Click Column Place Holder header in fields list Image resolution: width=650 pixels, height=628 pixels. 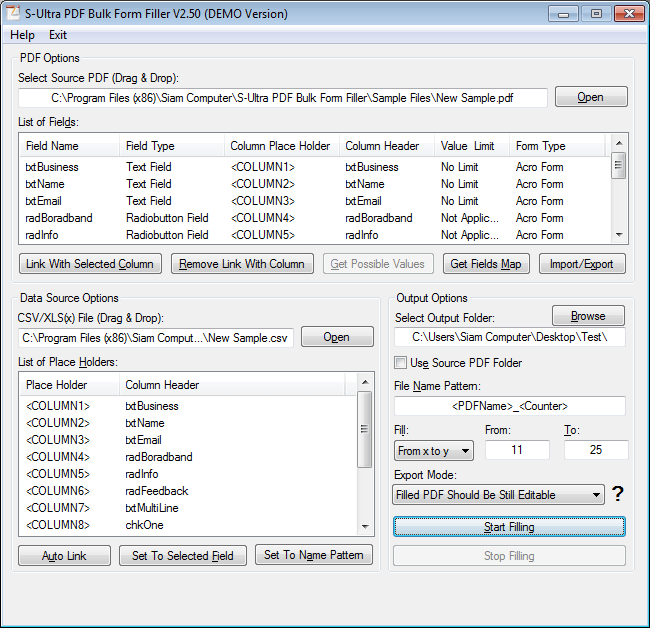tap(282, 146)
